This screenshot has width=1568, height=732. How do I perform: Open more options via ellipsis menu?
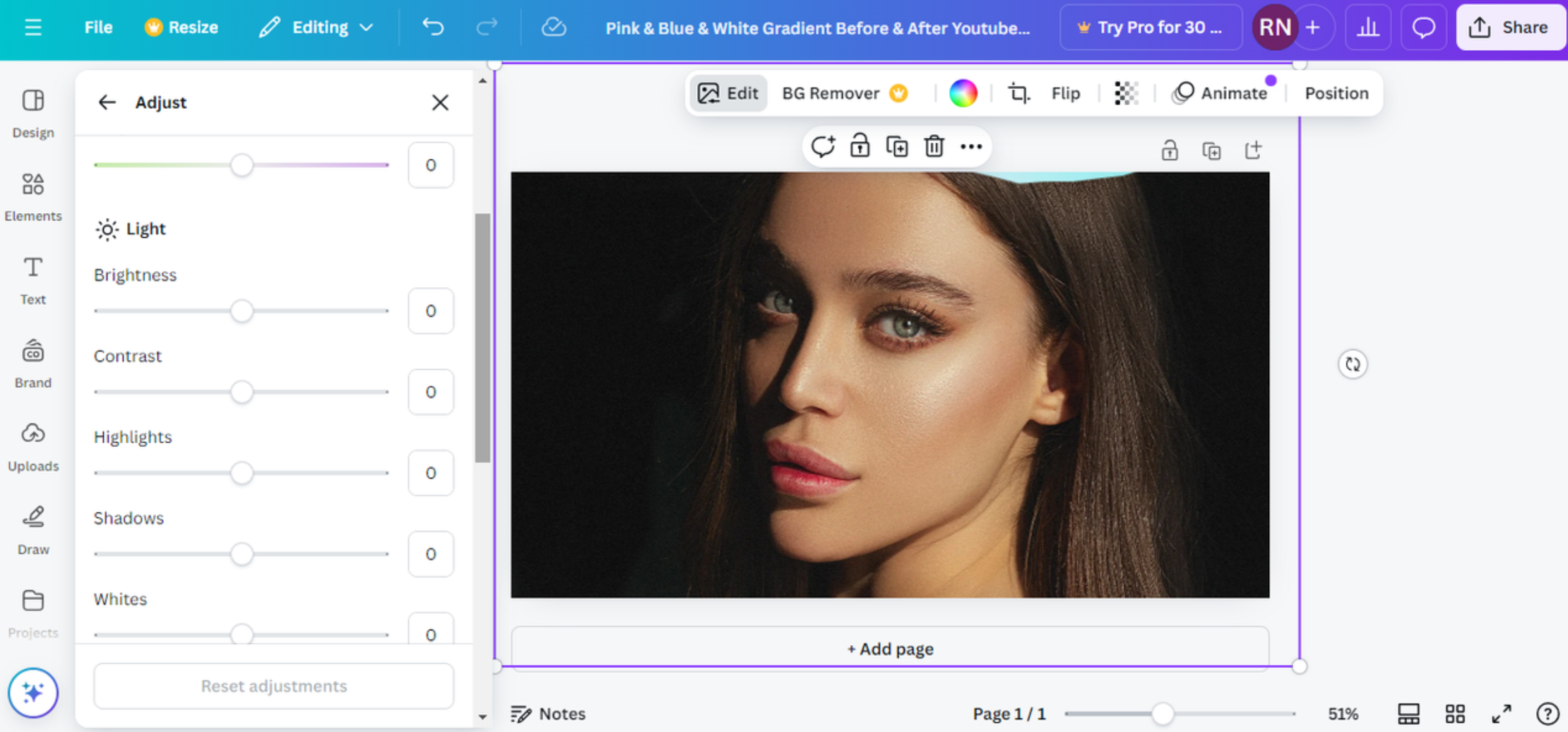[x=971, y=146]
